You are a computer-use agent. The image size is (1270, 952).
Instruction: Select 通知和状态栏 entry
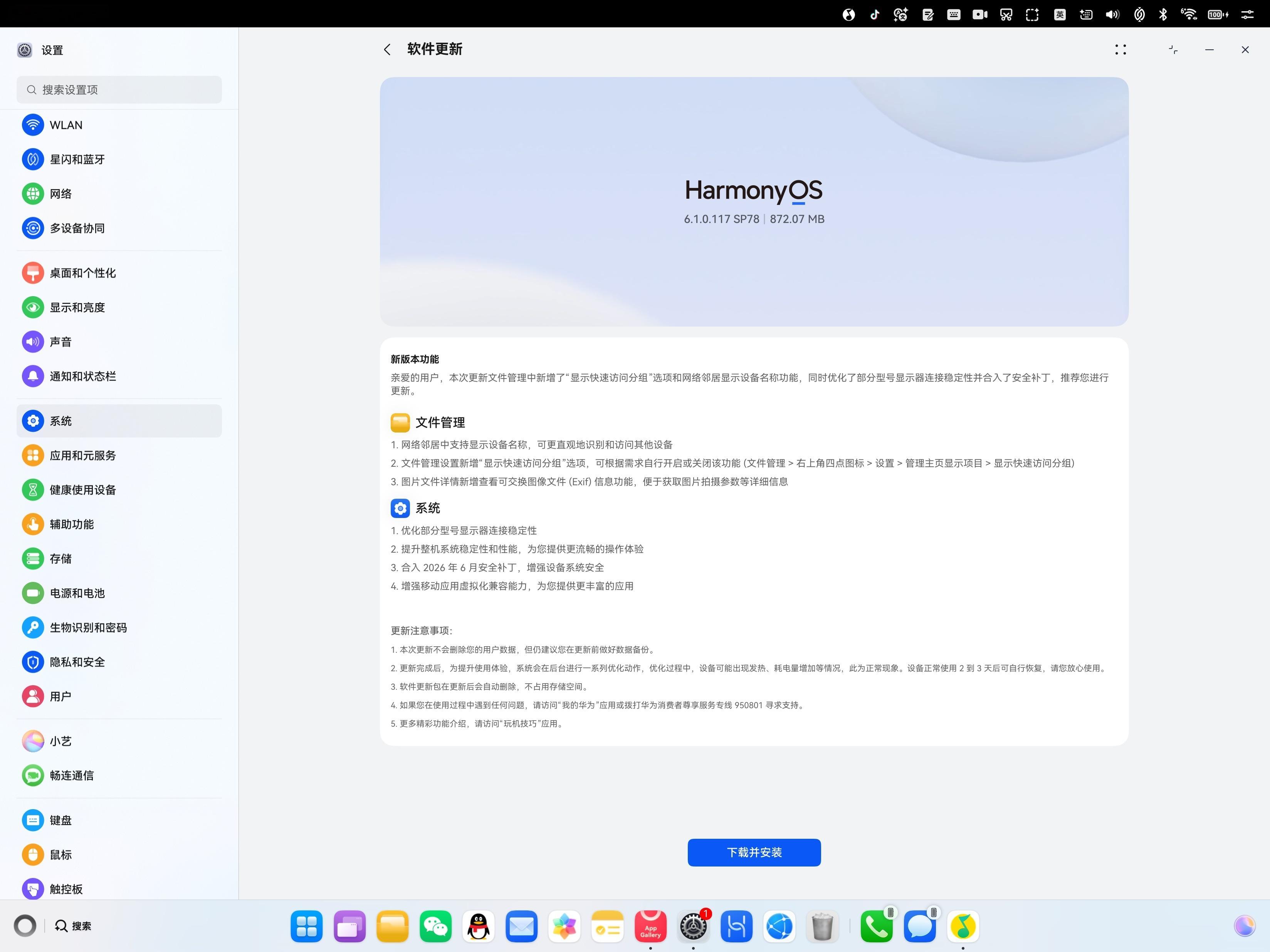pos(119,376)
